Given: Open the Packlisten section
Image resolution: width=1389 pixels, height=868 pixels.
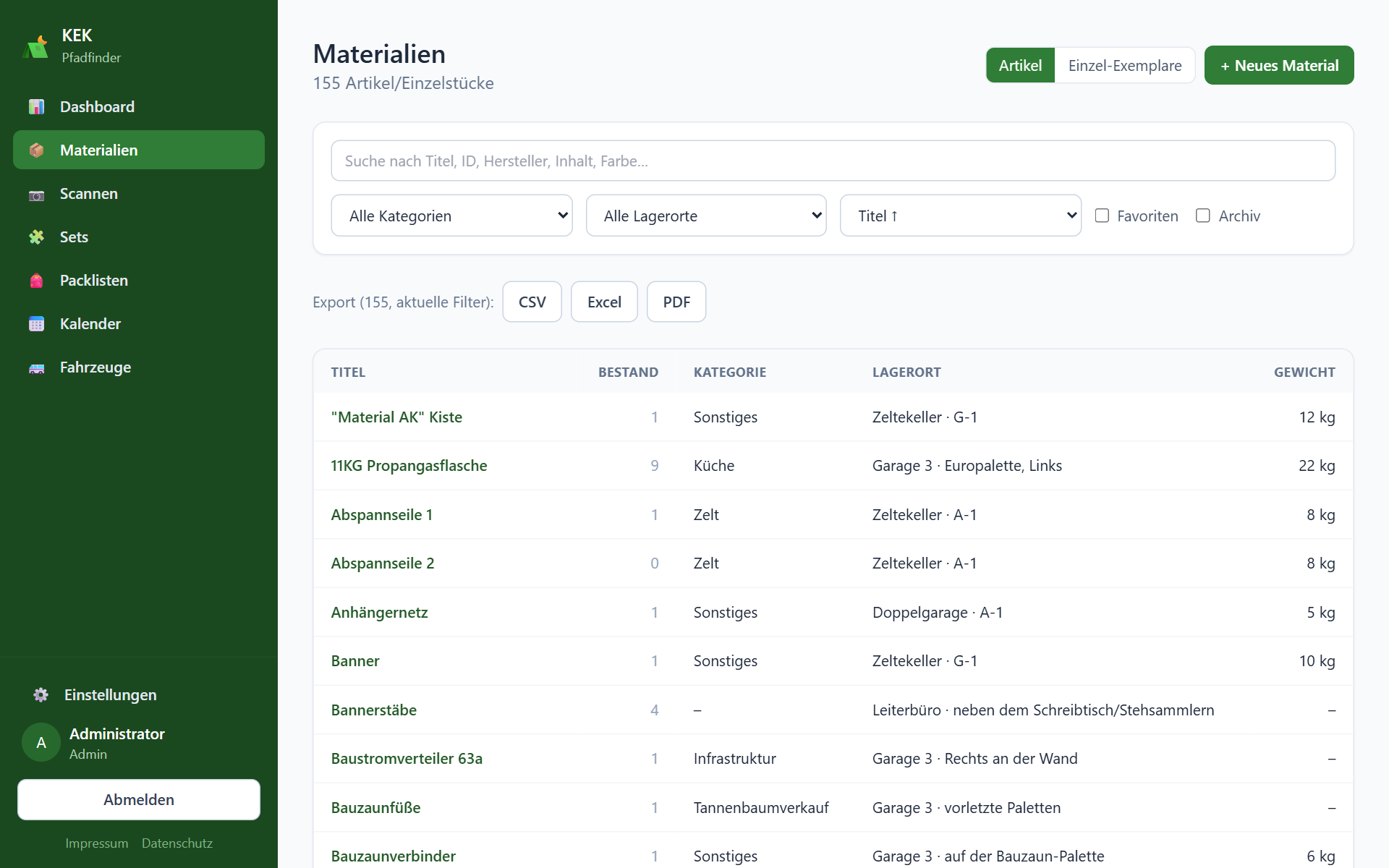Looking at the screenshot, I should coord(139,281).
